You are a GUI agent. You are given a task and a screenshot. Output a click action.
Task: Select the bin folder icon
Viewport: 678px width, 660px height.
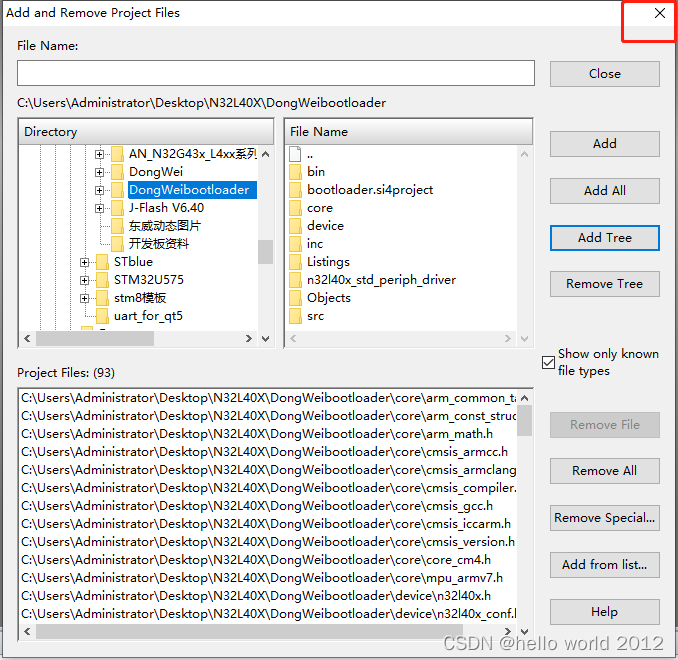tap(295, 172)
